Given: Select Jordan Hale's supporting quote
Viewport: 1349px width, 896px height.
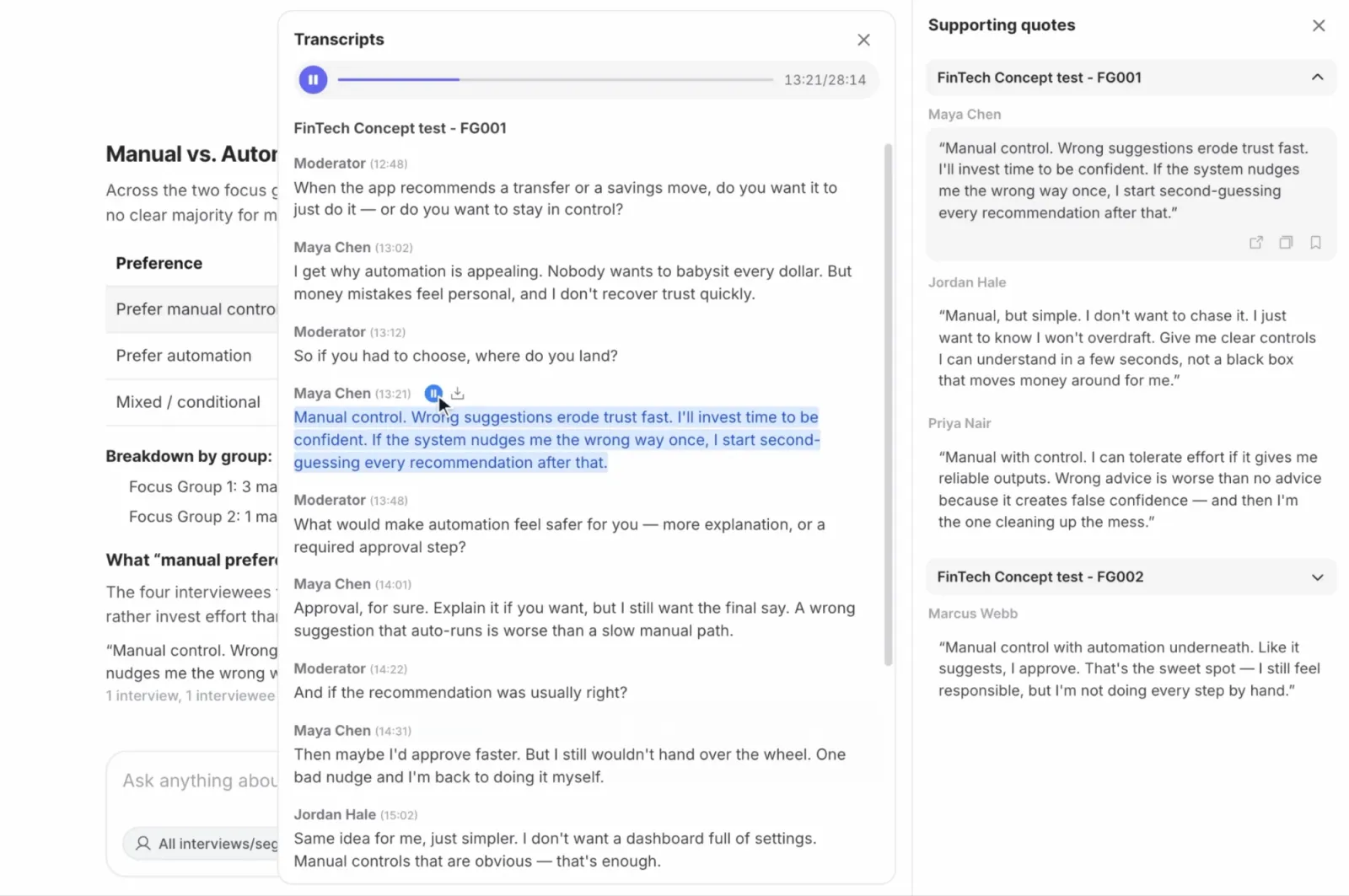Looking at the screenshot, I should click(1127, 348).
